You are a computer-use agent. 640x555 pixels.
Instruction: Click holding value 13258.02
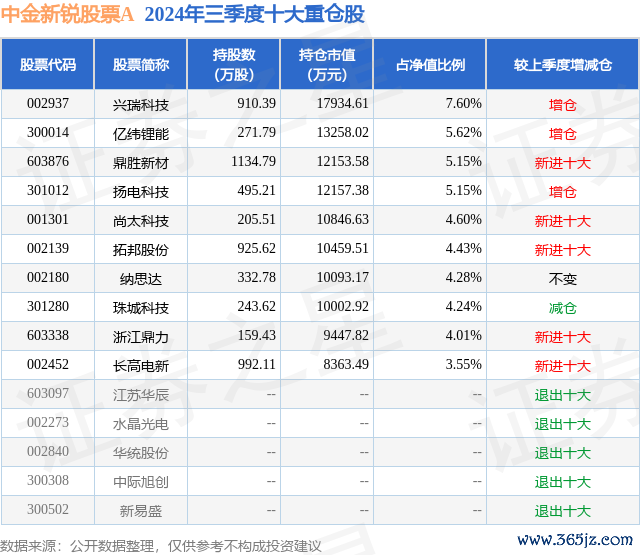click(x=342, y=133)
